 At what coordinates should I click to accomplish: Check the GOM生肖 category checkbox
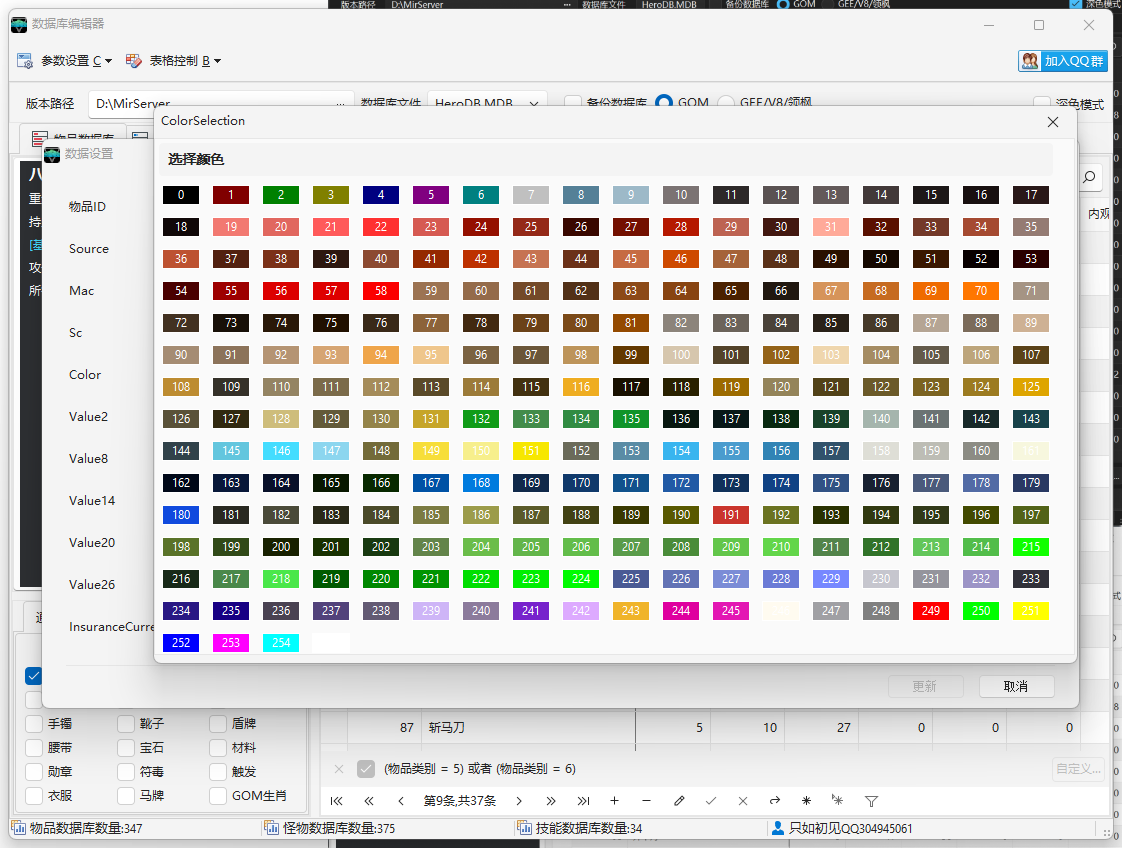pyautogui.click(x=218, y=796)
